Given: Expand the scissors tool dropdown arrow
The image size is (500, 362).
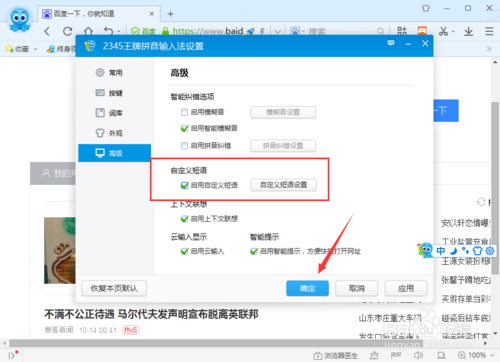Looking at the screenshot, I should pyautogui.click(x=453, y=32).
